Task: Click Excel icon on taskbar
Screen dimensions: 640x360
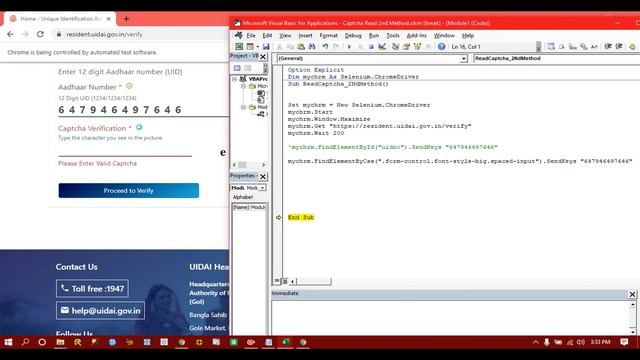Action: pyautogui.click(x=285, y=342)
